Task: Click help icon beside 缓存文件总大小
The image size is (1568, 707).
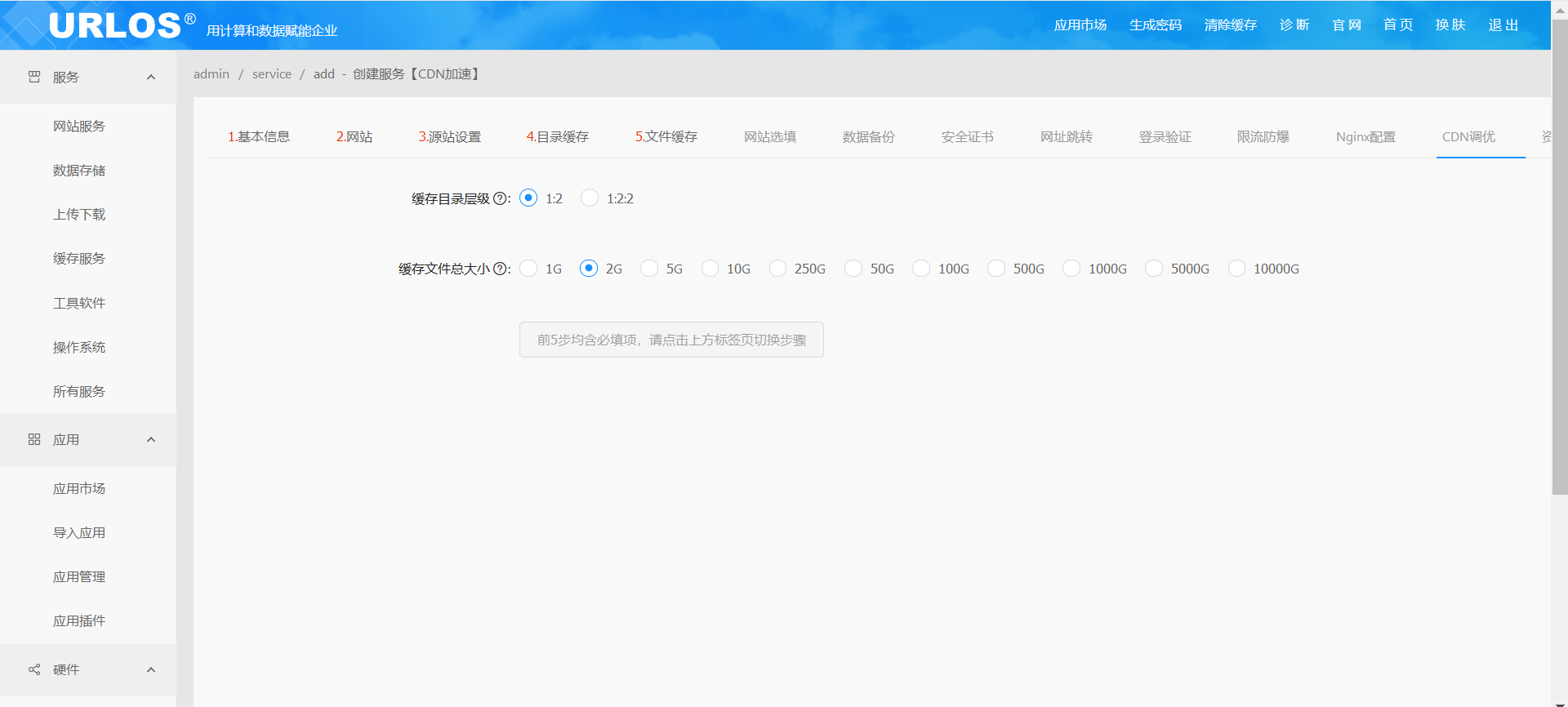Action: 500,269
